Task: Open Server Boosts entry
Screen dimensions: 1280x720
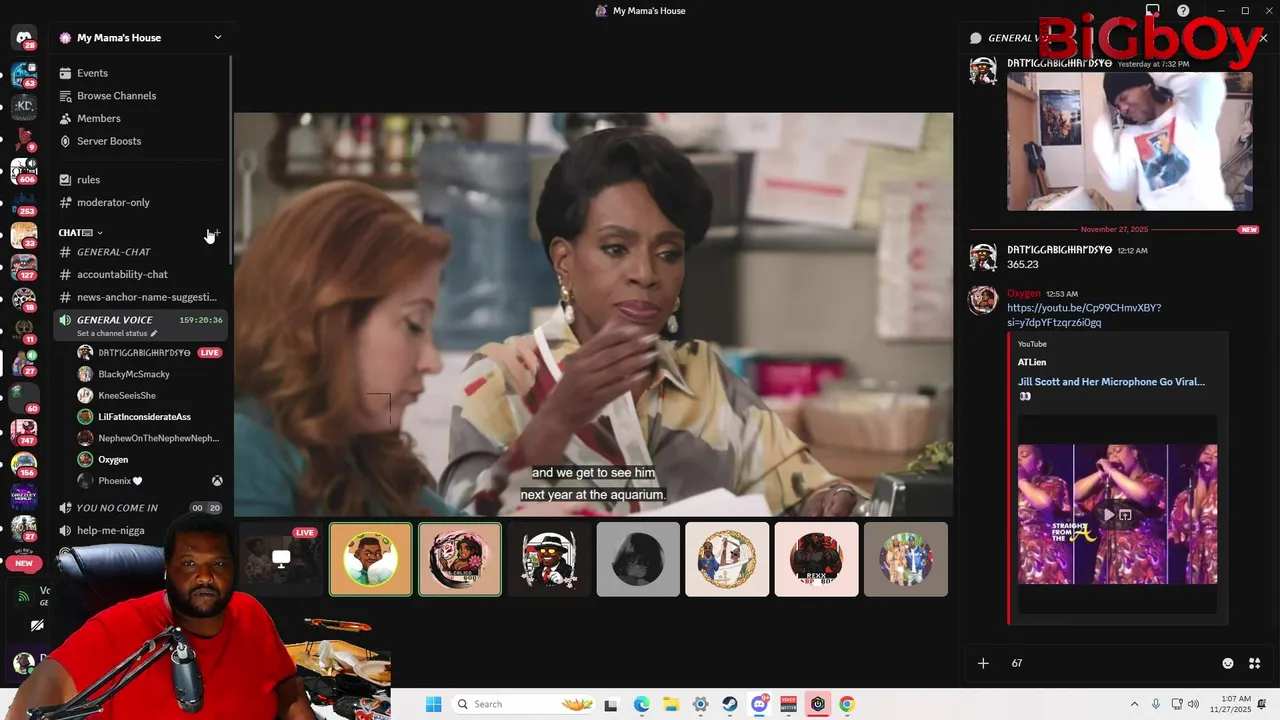Action: (x=108, y=141)
